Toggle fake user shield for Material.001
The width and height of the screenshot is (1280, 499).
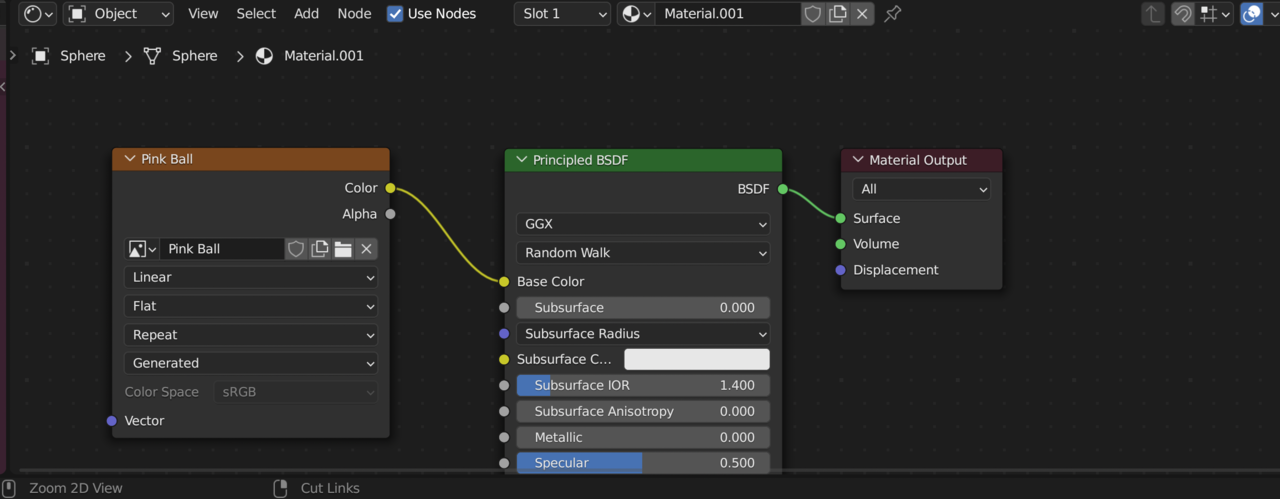coord(813,14)
